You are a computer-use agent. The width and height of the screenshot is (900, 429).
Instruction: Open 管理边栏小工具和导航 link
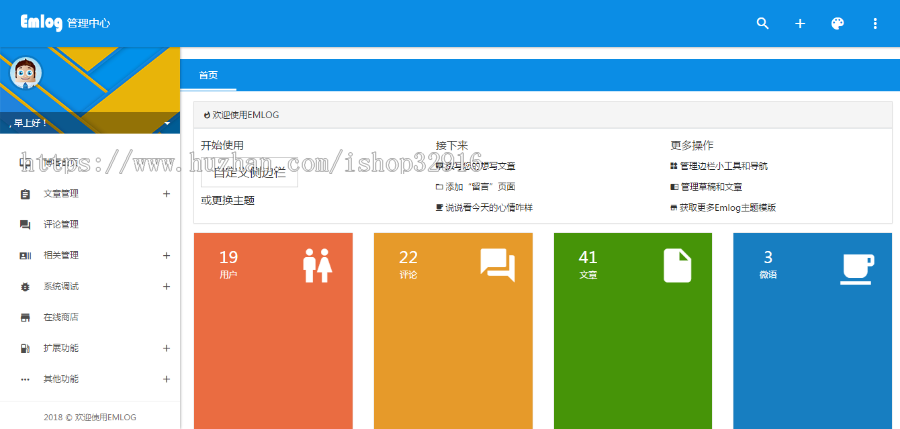[724, 165]
